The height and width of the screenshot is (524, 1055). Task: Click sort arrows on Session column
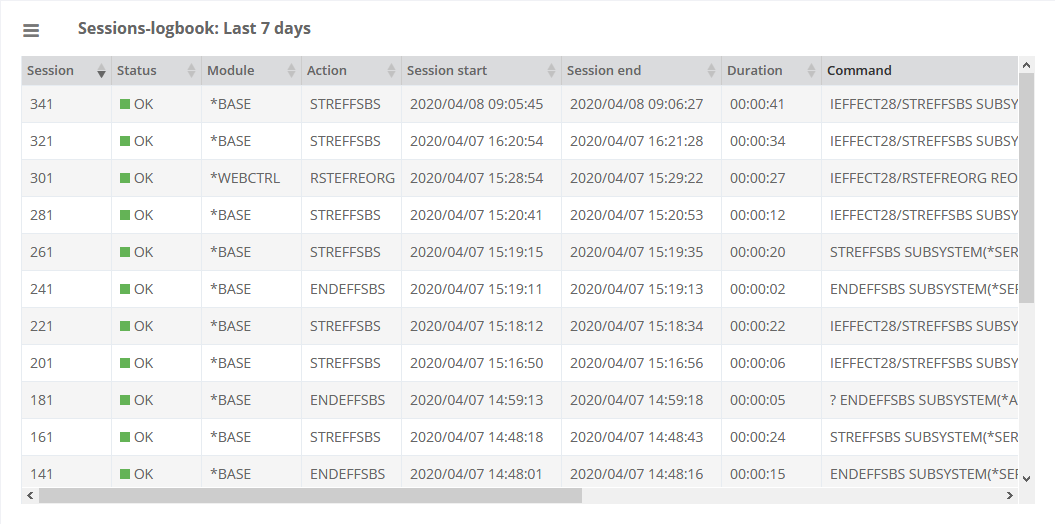[101, 71]
